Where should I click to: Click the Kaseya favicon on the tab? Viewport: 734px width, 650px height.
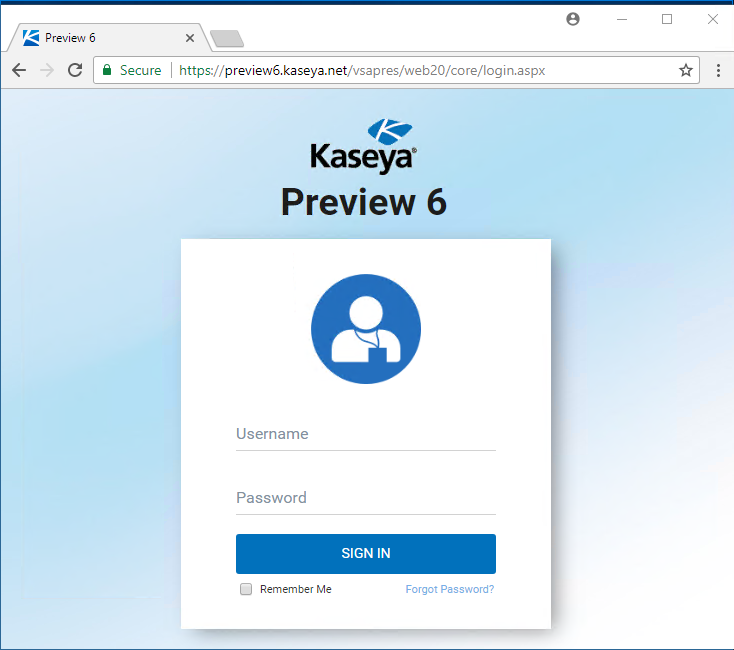31,37
